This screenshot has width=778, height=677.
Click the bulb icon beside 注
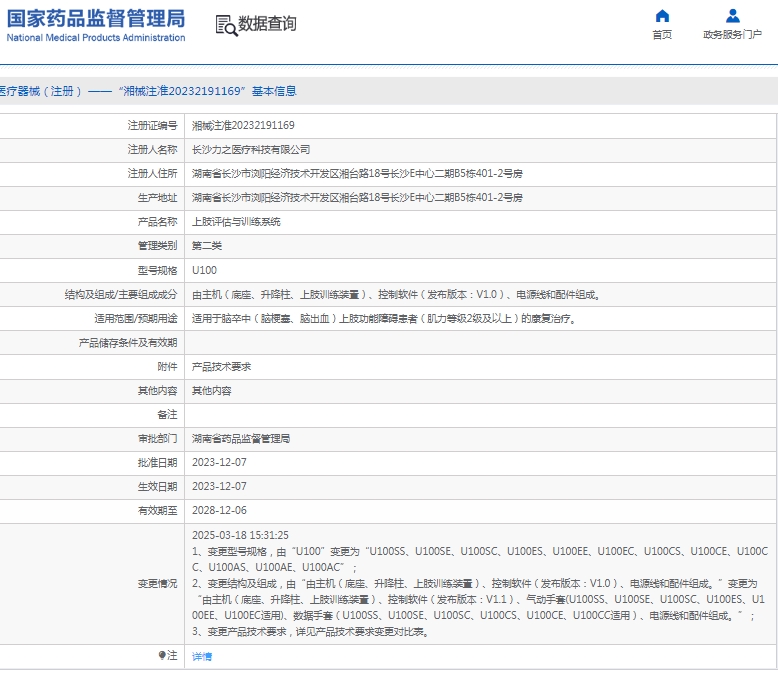click(162, 656)
